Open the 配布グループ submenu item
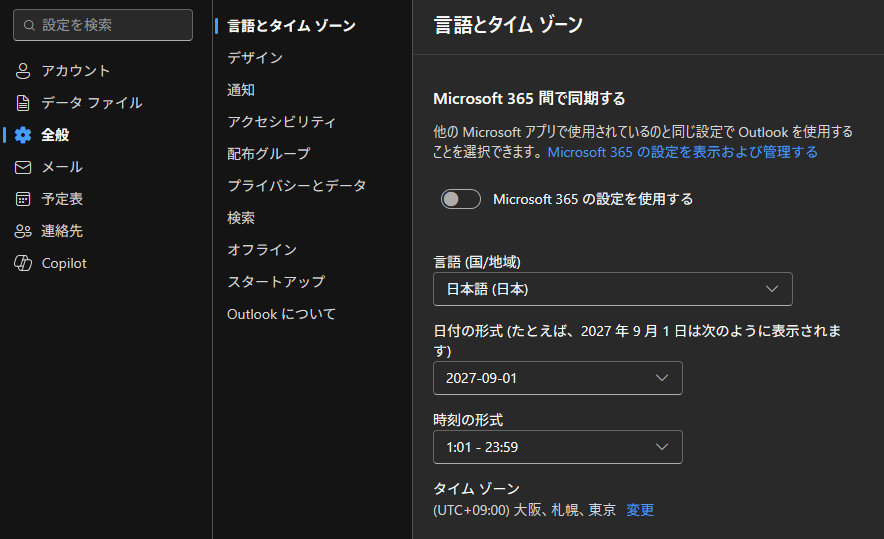The image size is (884, 539). tap(268, 154)
